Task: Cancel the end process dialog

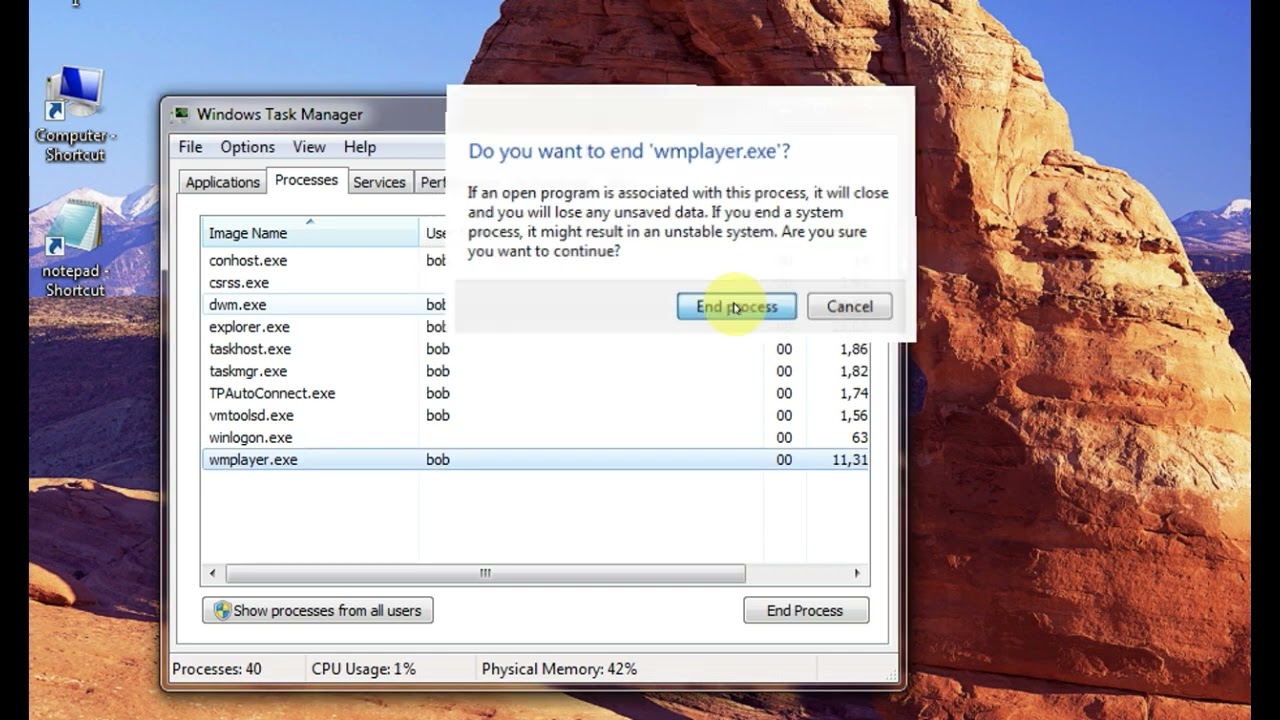Action: [x=849, y=307]
